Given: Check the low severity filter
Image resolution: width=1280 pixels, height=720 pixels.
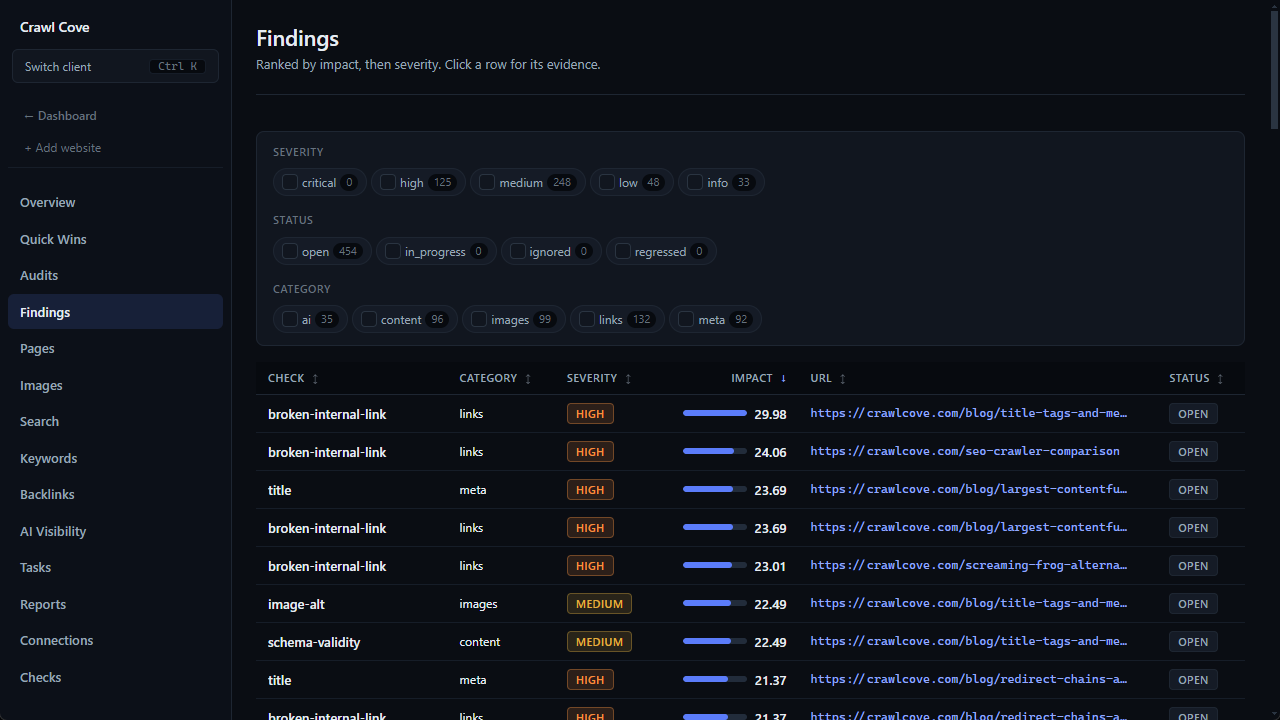Looking at the screenshot, I should 607,182.
